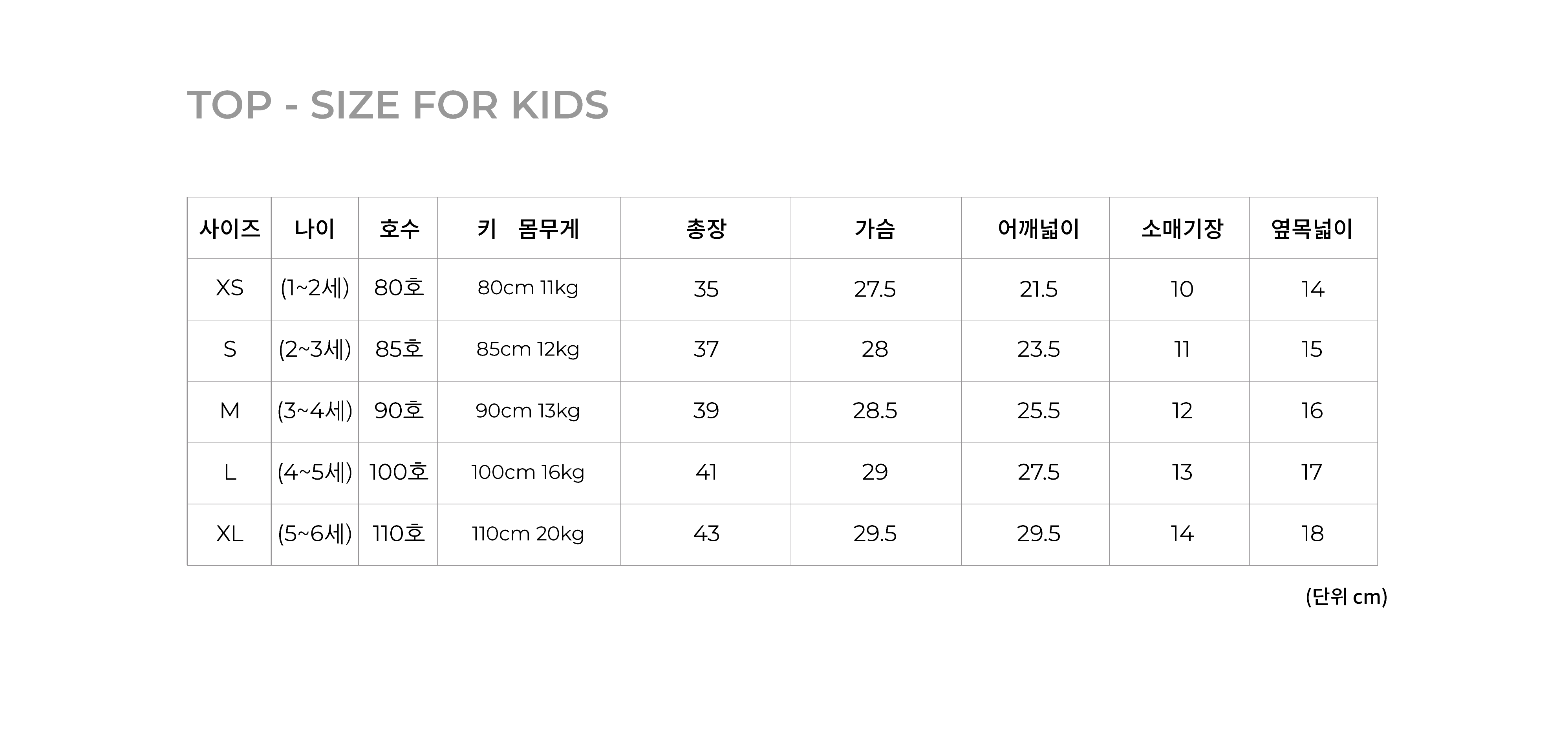Select the 사이즈 column header
The image size is (1568, 733).
[x=229, y=229]
